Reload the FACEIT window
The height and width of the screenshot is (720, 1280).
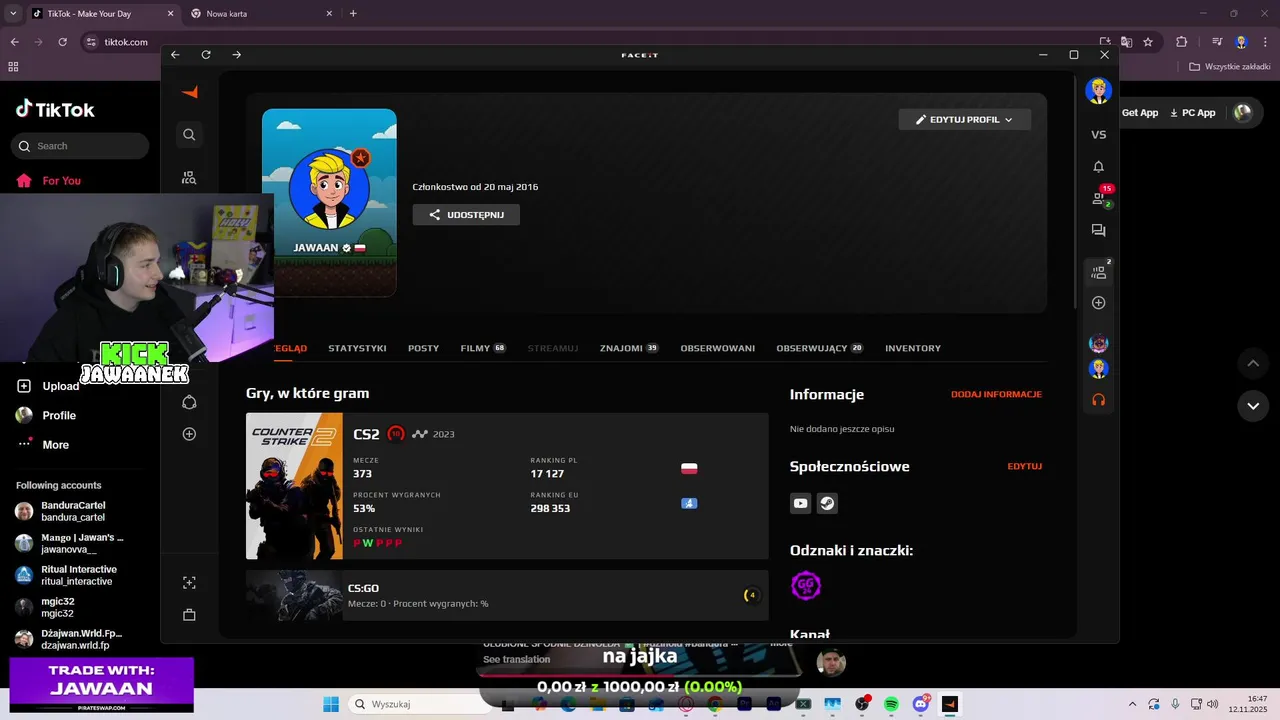pos(206,55)
